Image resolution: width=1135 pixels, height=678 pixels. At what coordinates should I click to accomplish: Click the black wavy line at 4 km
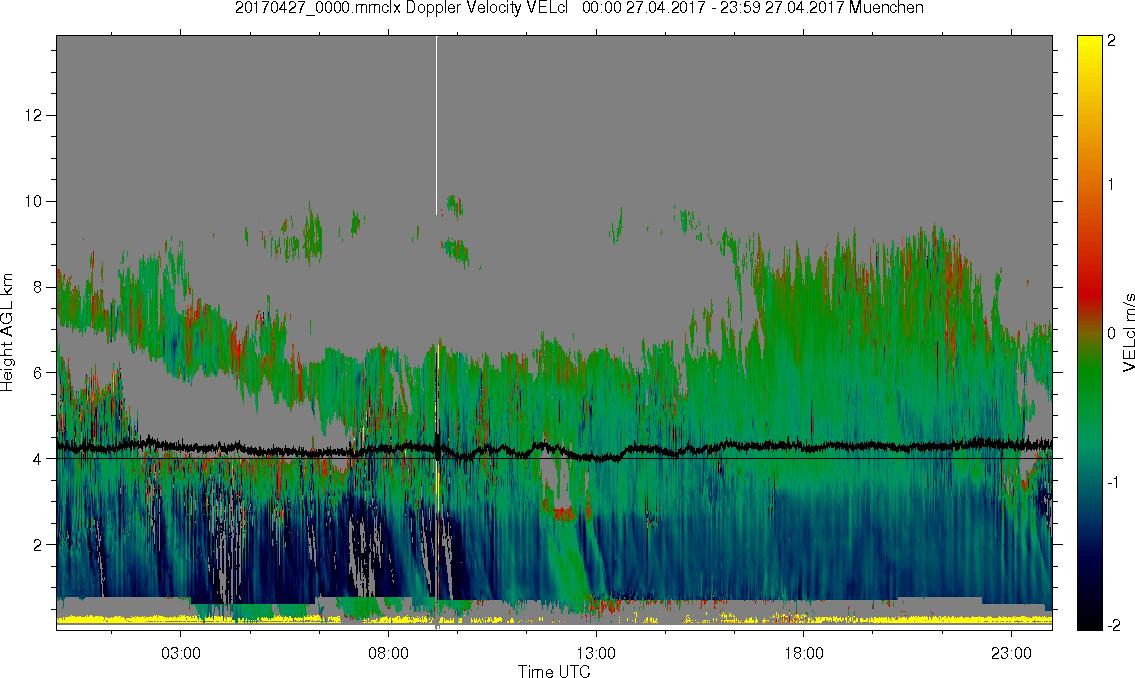coord(554,449)
